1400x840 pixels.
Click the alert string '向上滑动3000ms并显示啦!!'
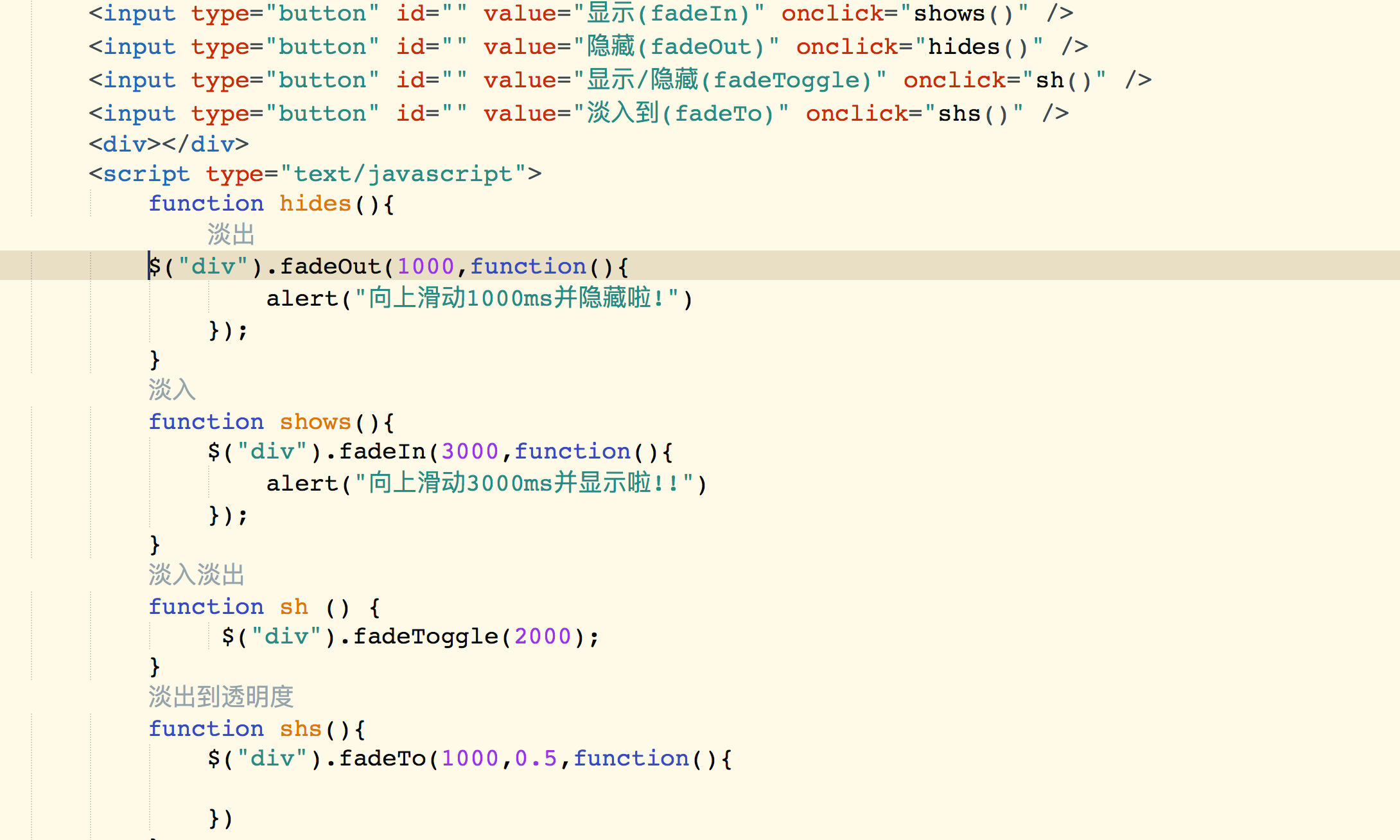click(x=524, y=484)
